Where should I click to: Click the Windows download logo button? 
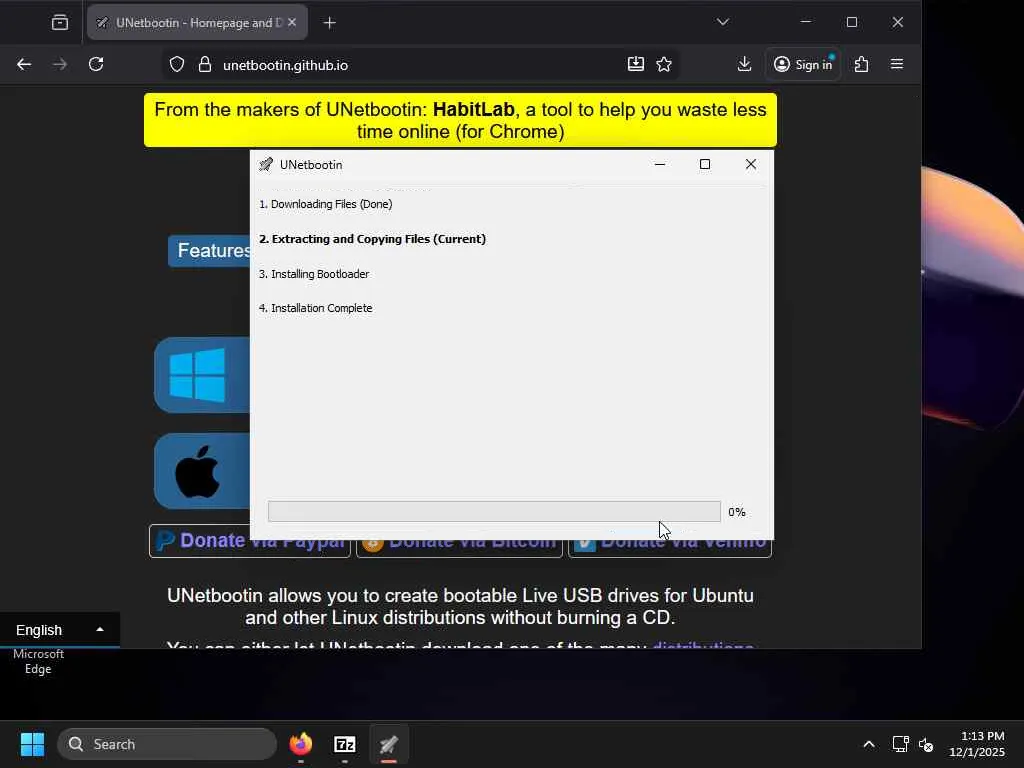pos(202,375)
